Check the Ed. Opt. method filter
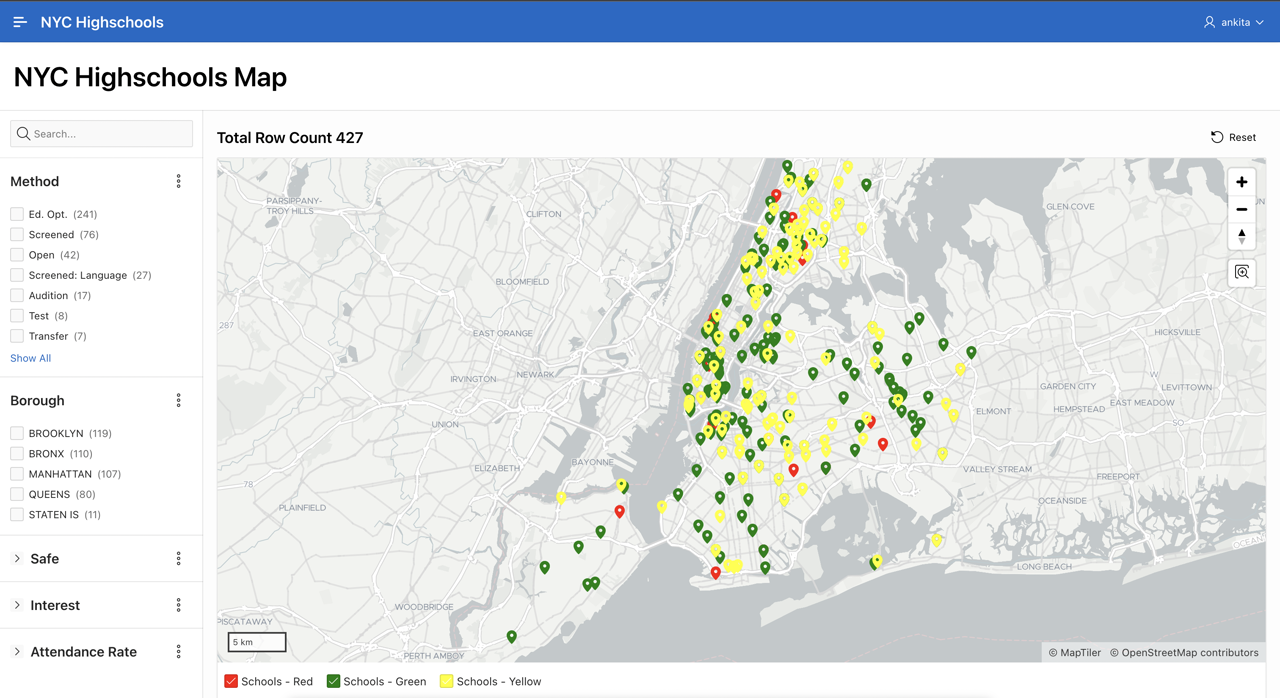Screen dimensions: 1280x698 (x=17, y=214)
